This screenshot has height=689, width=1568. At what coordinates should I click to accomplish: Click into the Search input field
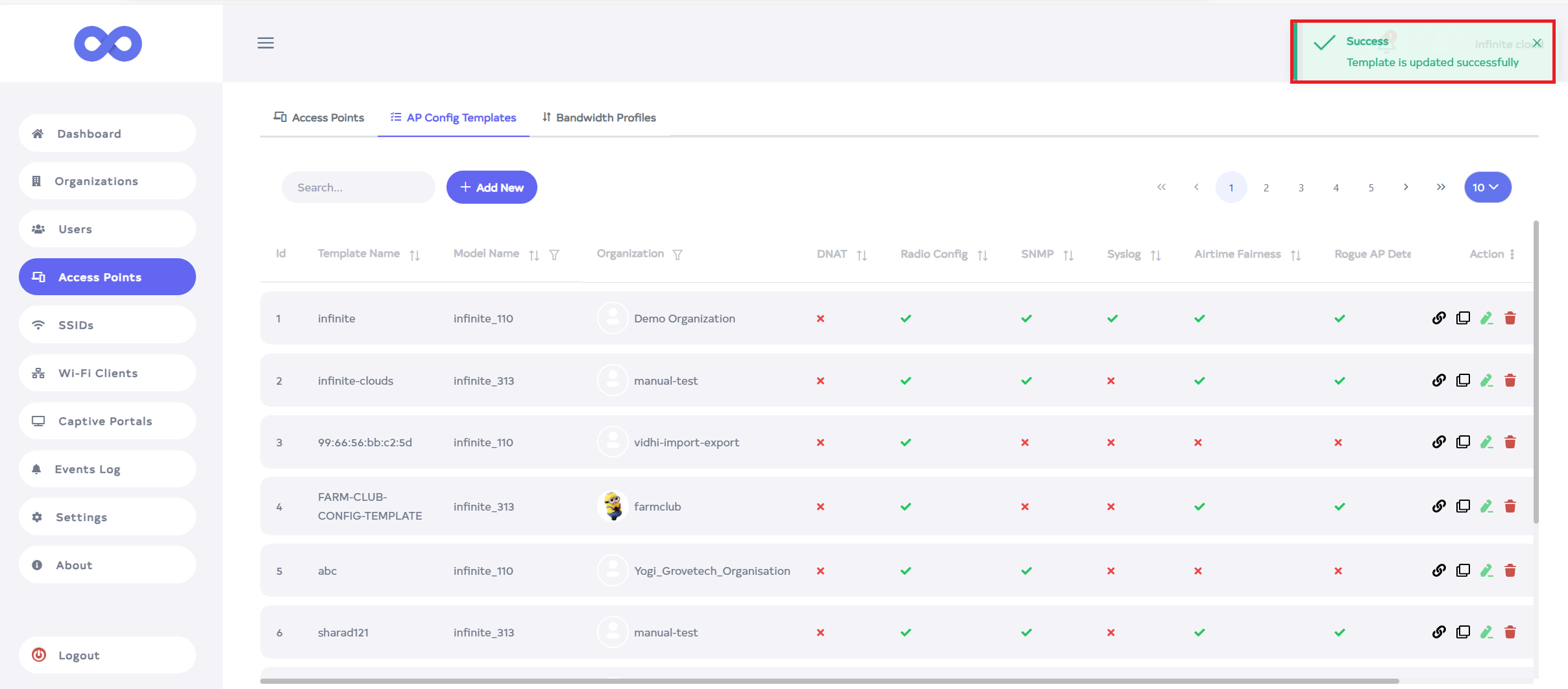coord(358,187)
